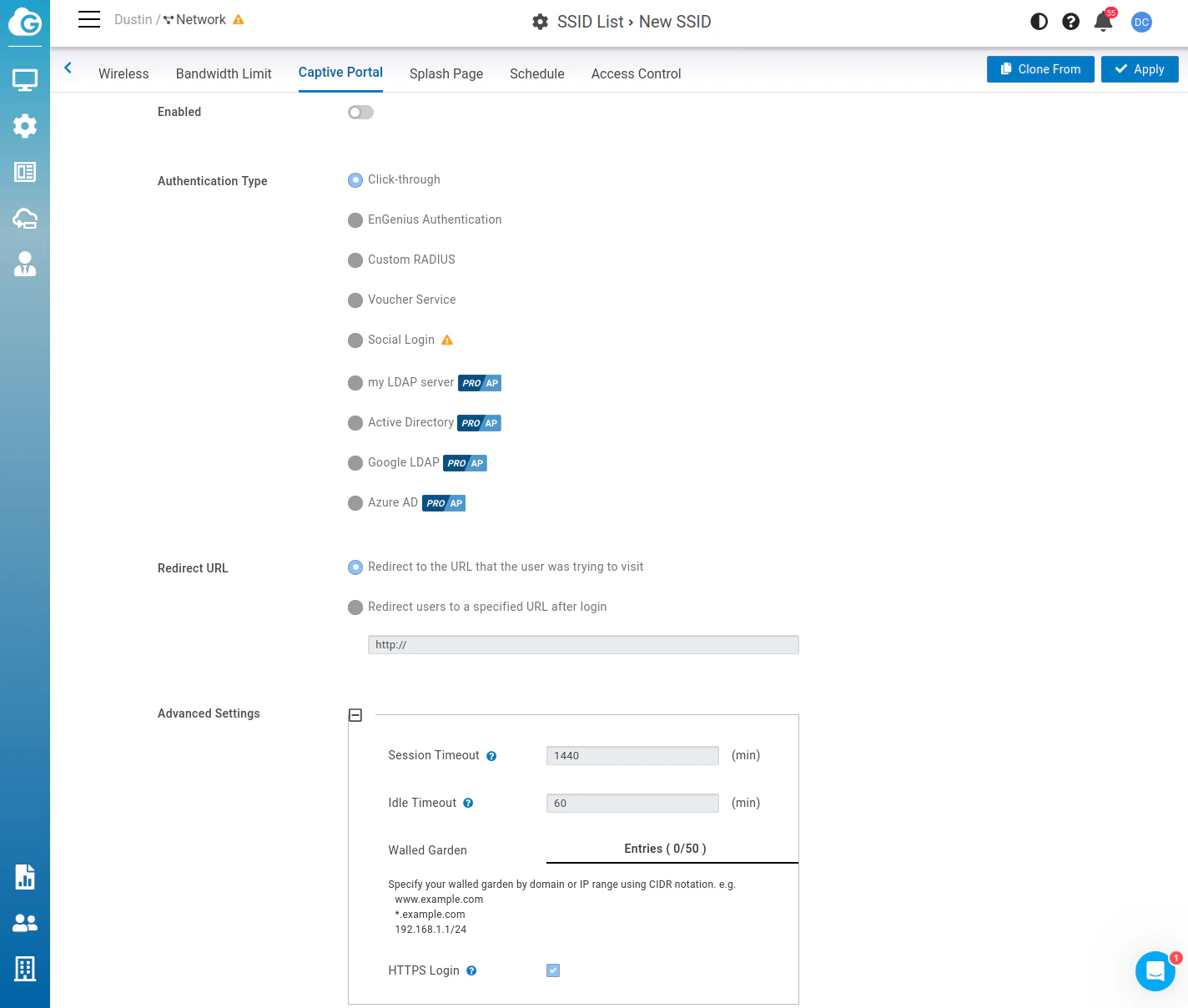Click the PRO AP badge beside Azure AD
This screenshot has height=1008, width=1188.
[x=444, y=503]
